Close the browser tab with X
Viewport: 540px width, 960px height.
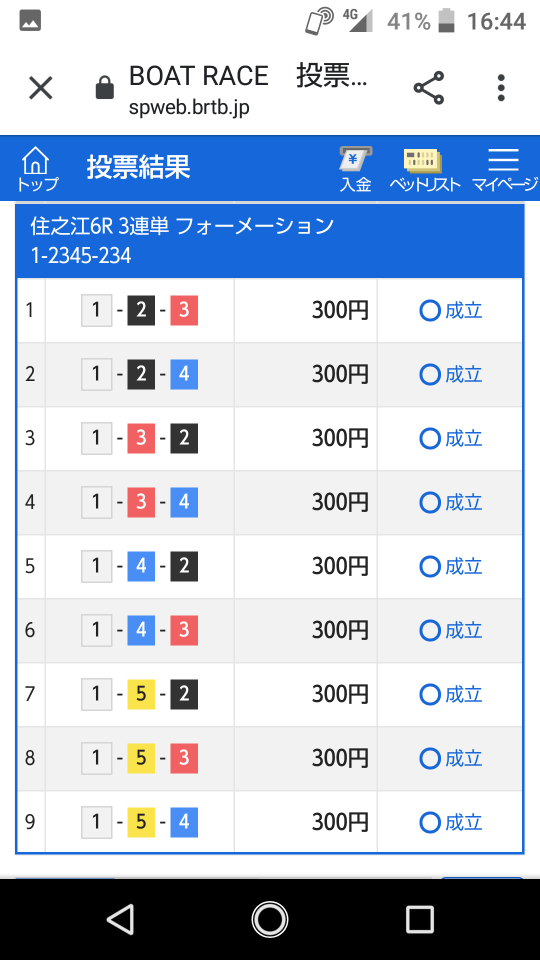point(41,88)
